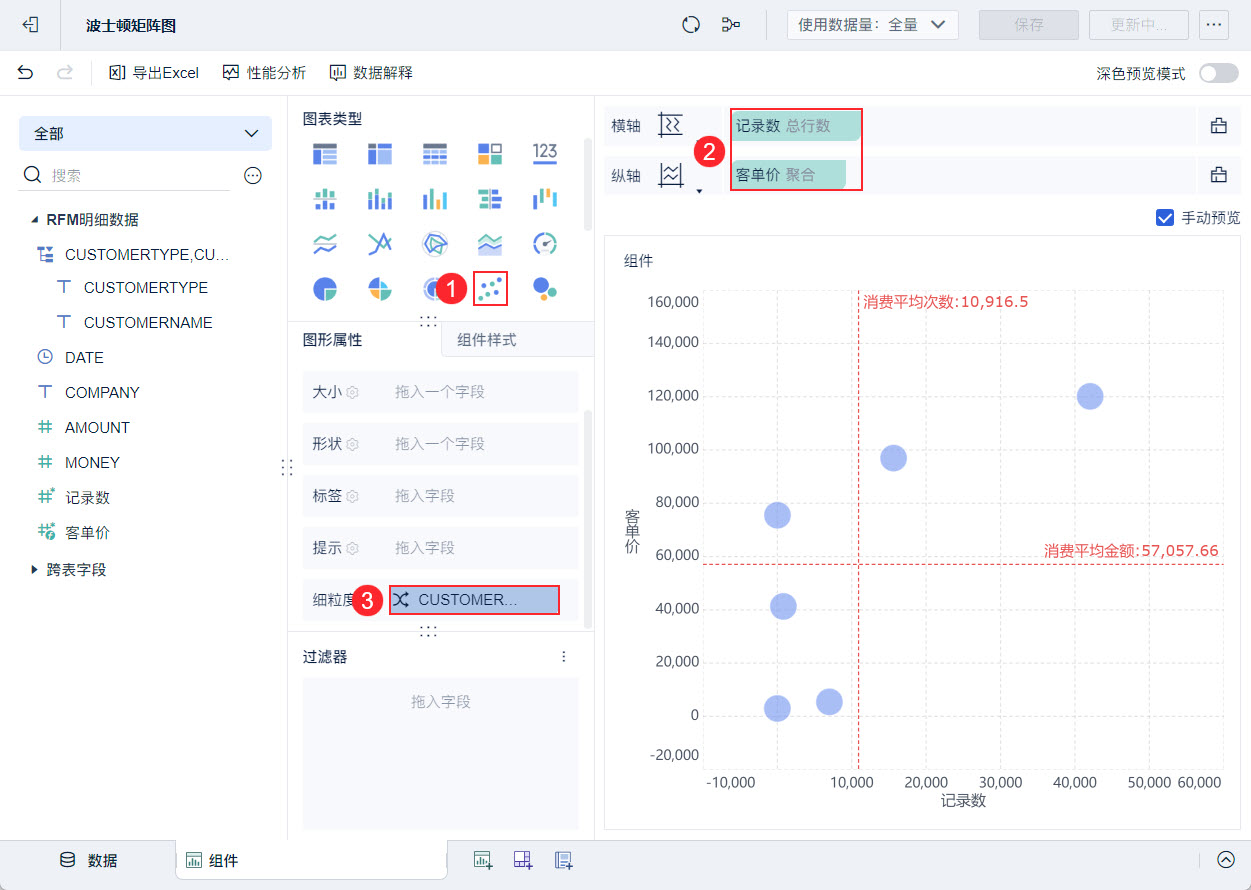1251x890 pixels.
Task: Collapse the RFM明细数据 tree node
Action: tap(36, 220)
